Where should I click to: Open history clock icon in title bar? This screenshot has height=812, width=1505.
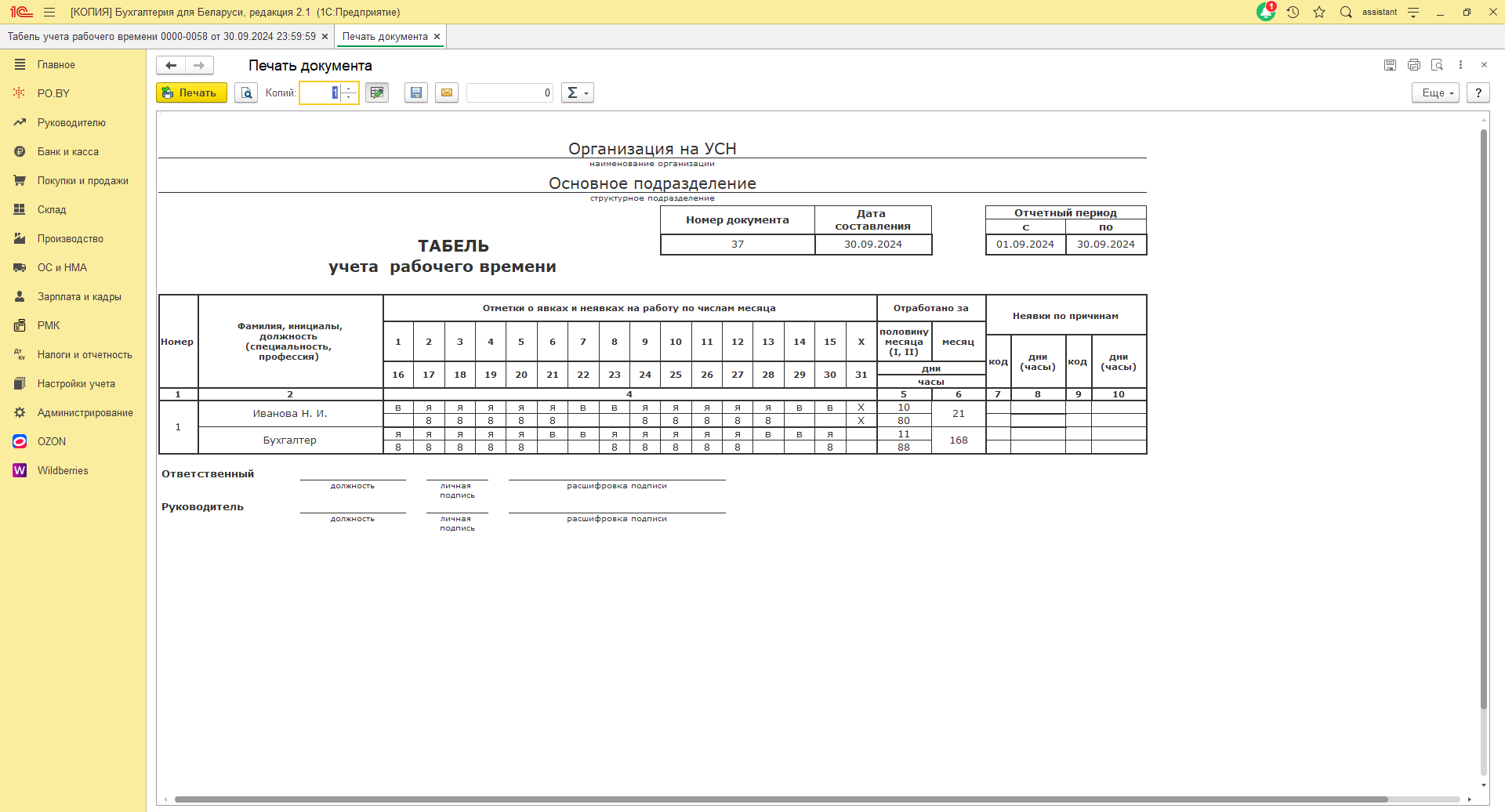1293,13
